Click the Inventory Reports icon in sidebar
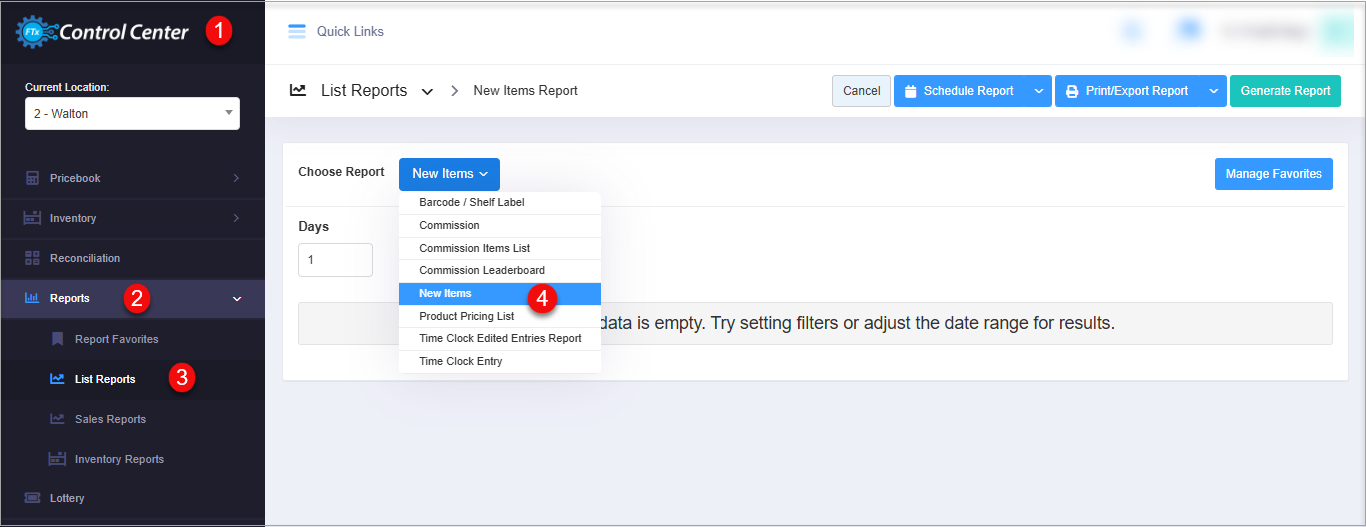1366x527 pixels. 57,459
